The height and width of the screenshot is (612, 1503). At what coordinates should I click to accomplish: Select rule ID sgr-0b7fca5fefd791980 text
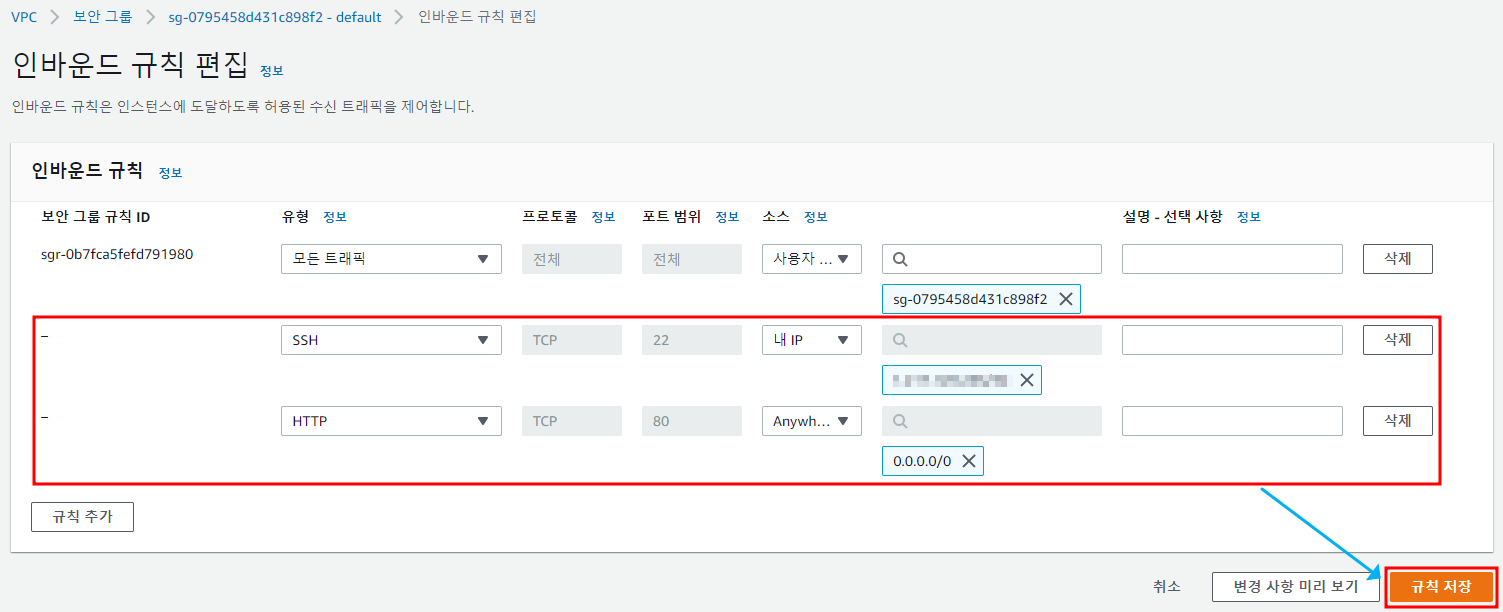click(117, 254)
